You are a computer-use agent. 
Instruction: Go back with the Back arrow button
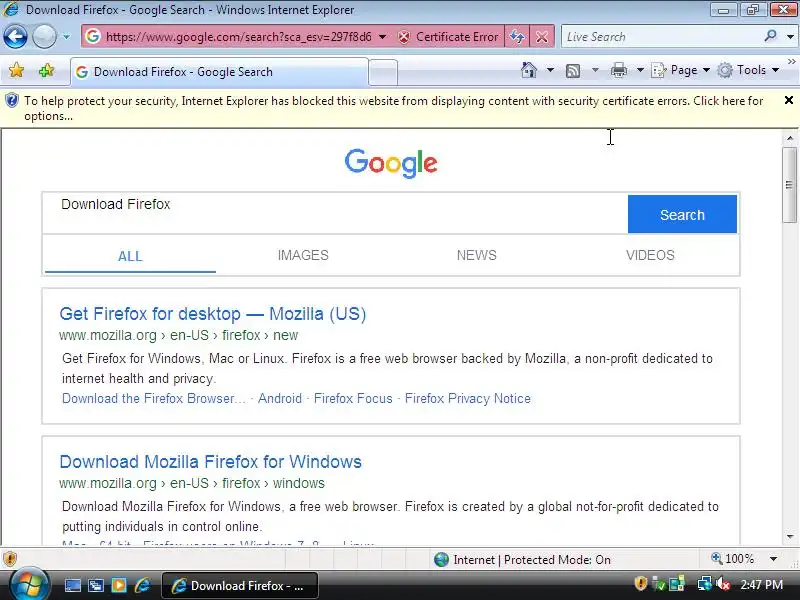(15, 37)
